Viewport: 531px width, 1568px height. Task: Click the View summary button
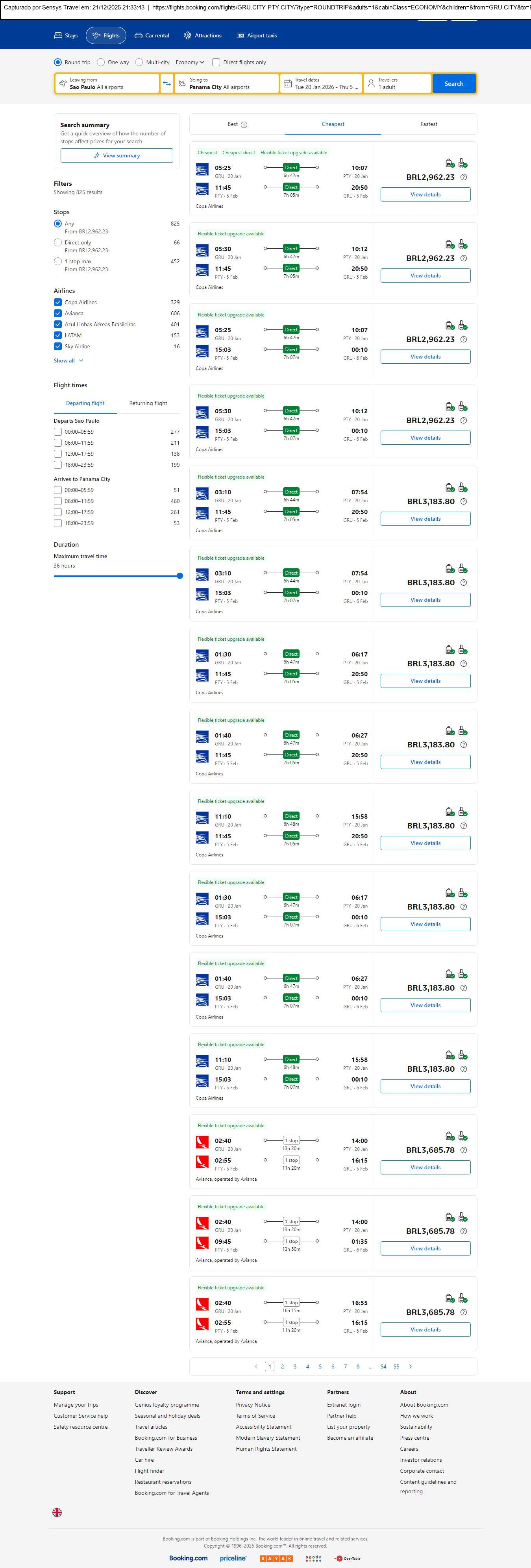click(x=116, y=156)
